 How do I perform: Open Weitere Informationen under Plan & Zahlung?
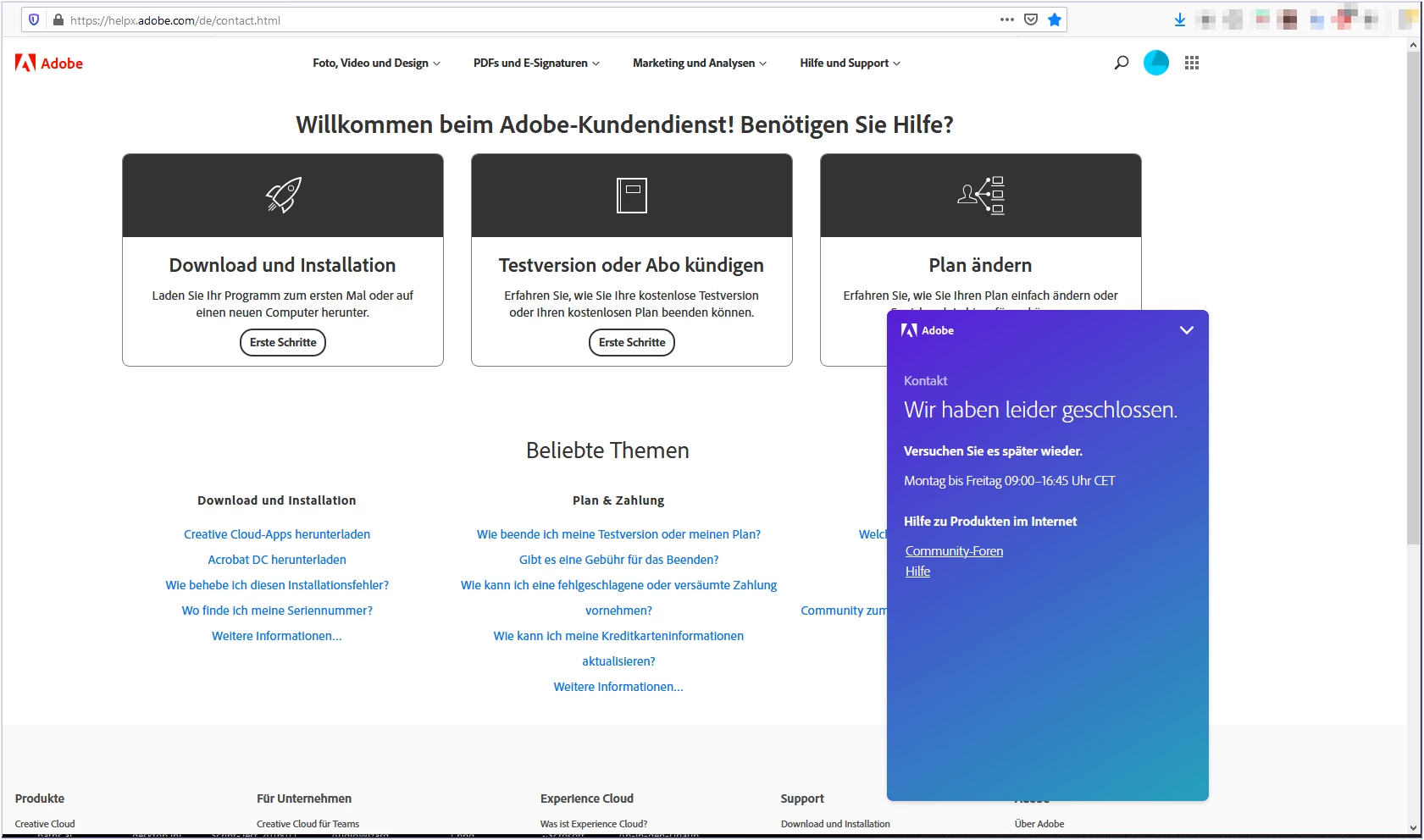click(618, 687)
